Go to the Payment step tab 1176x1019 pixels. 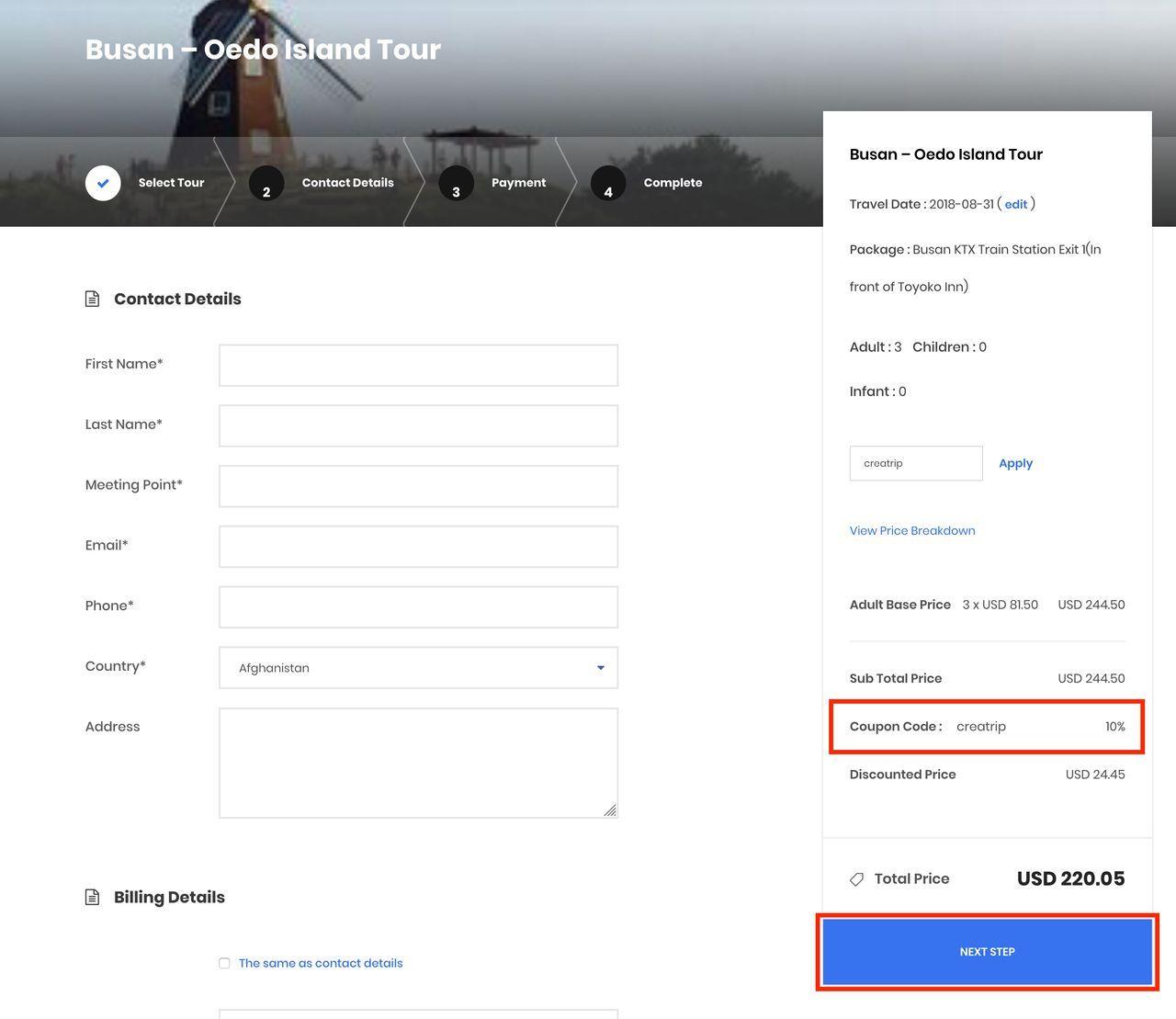[518, 183]
